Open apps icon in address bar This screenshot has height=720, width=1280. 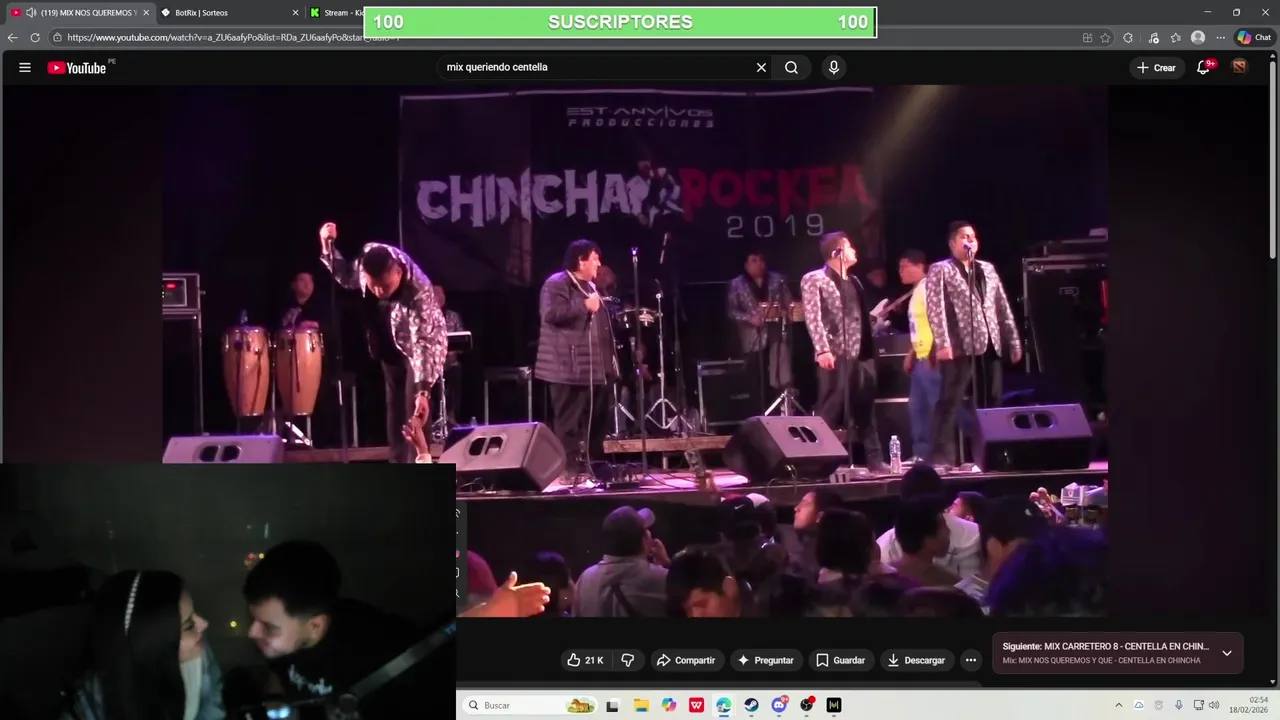coord(1087,38)
